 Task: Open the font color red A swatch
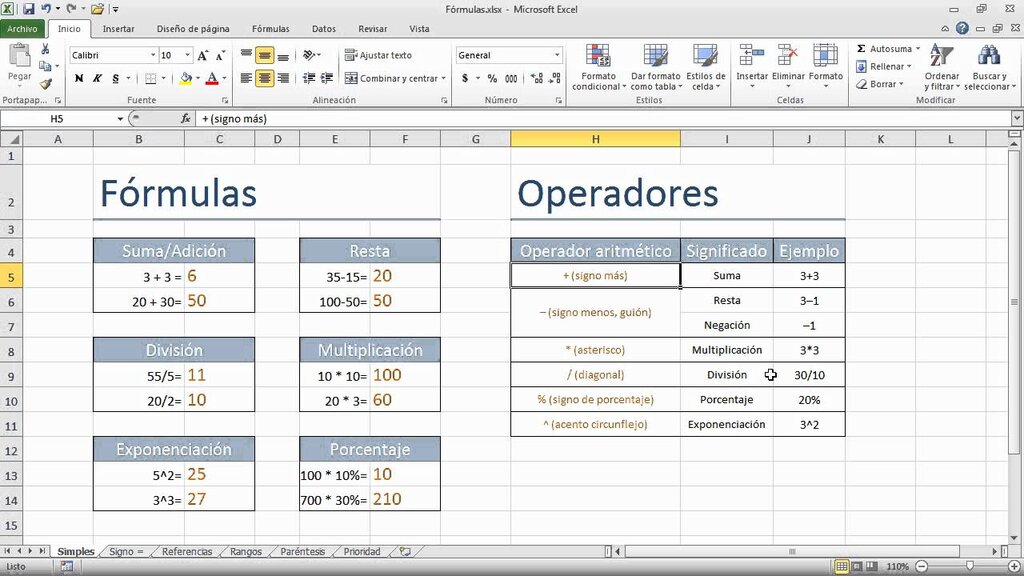click(x=212, y=78)
